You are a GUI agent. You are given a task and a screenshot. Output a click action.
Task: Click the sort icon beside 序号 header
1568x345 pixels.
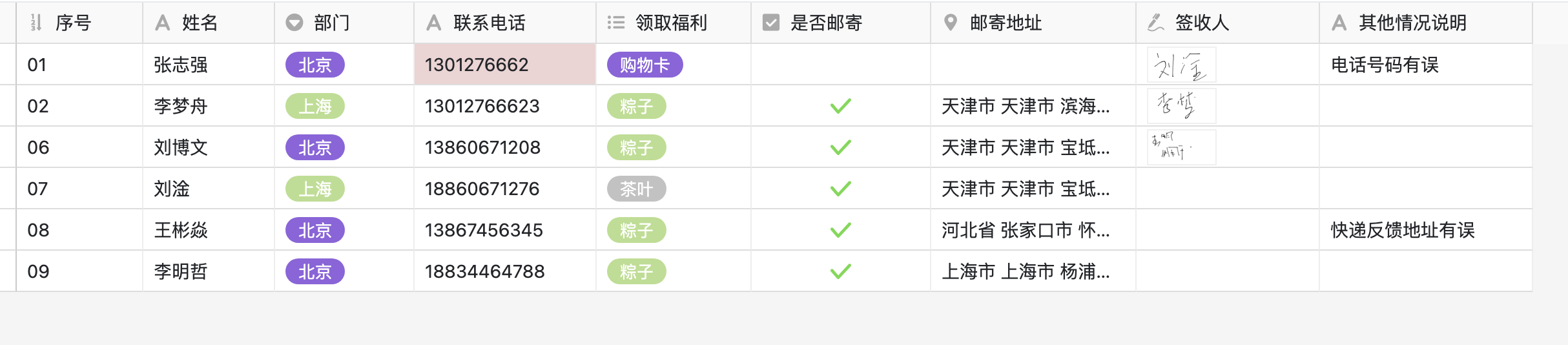(x=36, y=23)
